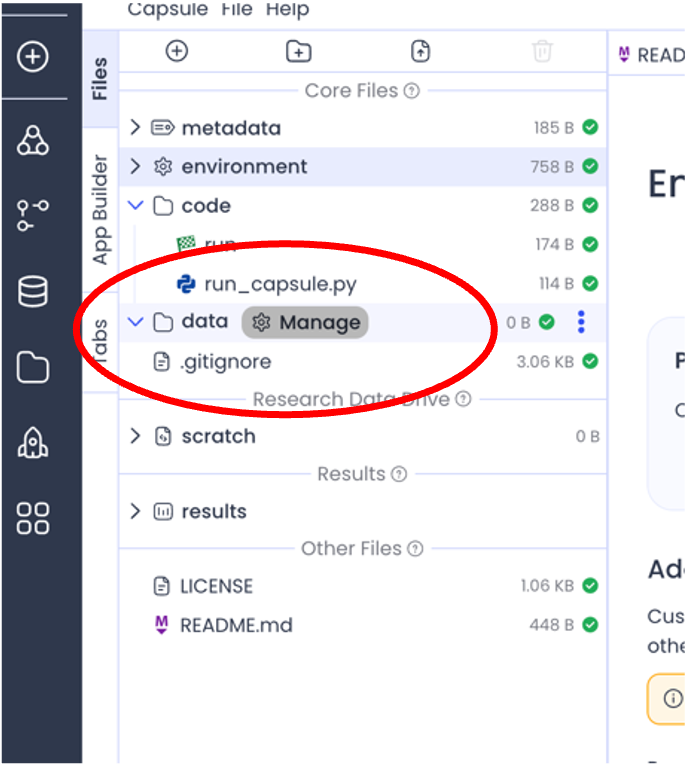The image size is (687, 765).
Task: Open the database icon in the left sidebar
Action: [x=33, y=292]
